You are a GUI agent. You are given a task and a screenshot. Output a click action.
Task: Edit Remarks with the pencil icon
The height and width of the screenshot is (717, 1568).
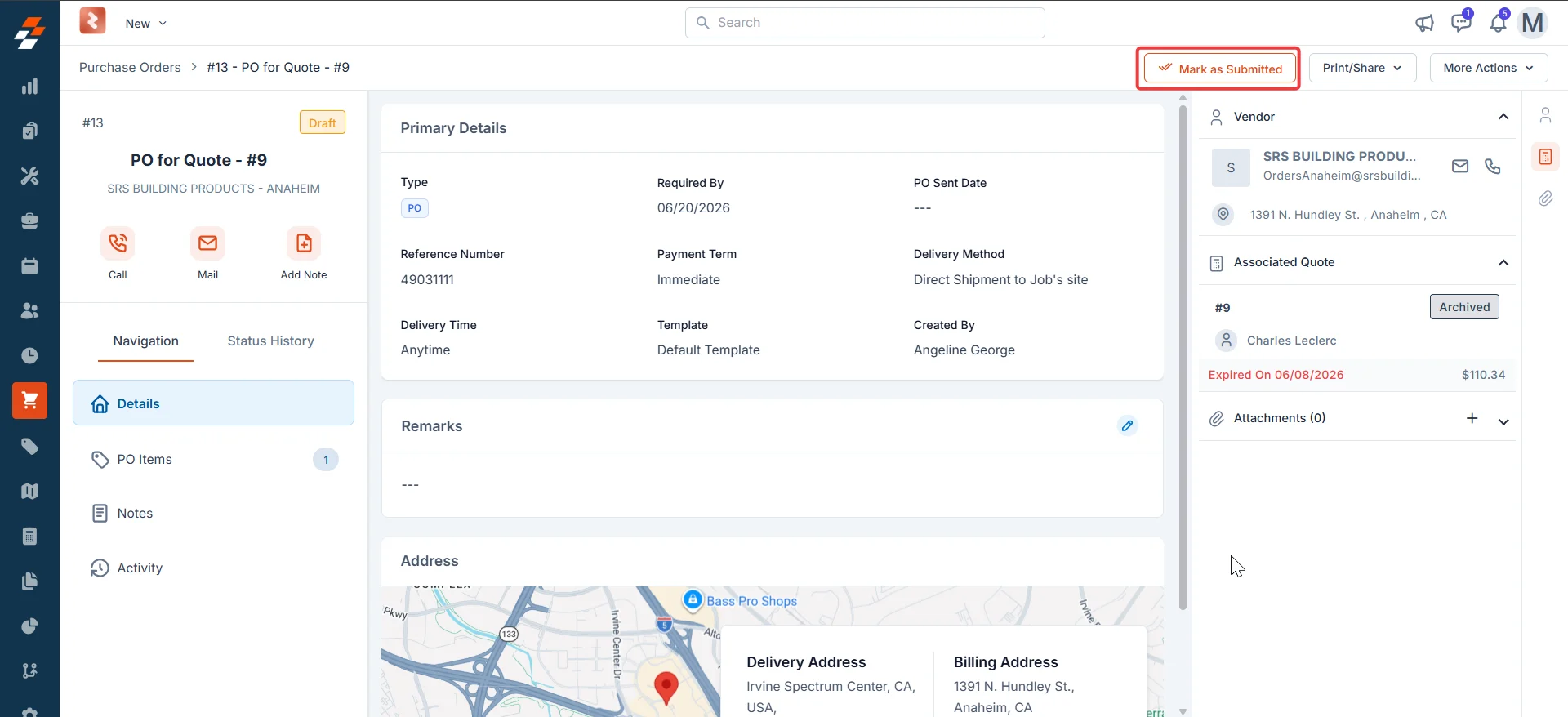[1128, 425]
